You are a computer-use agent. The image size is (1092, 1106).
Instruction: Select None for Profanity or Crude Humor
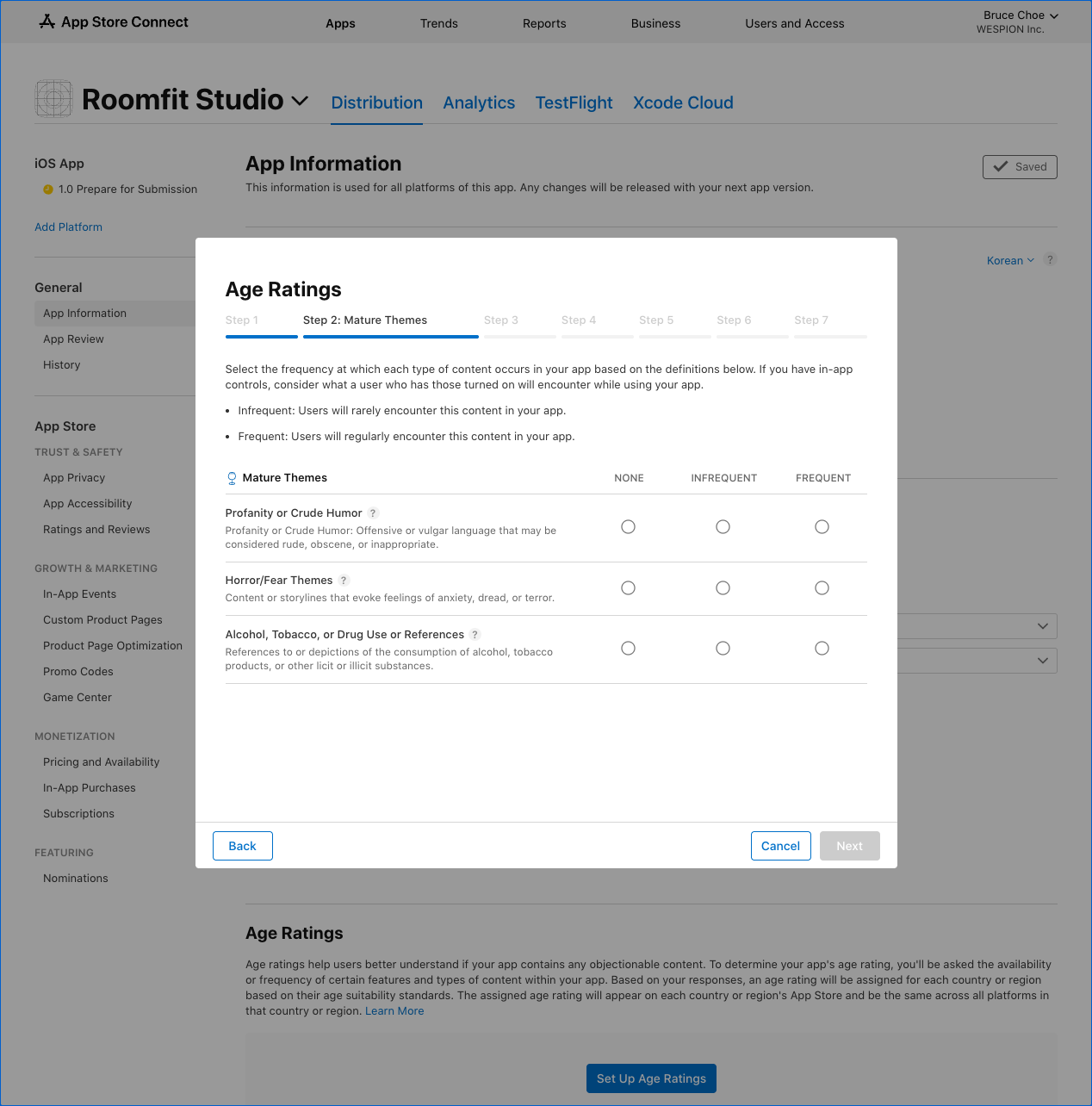628,527
